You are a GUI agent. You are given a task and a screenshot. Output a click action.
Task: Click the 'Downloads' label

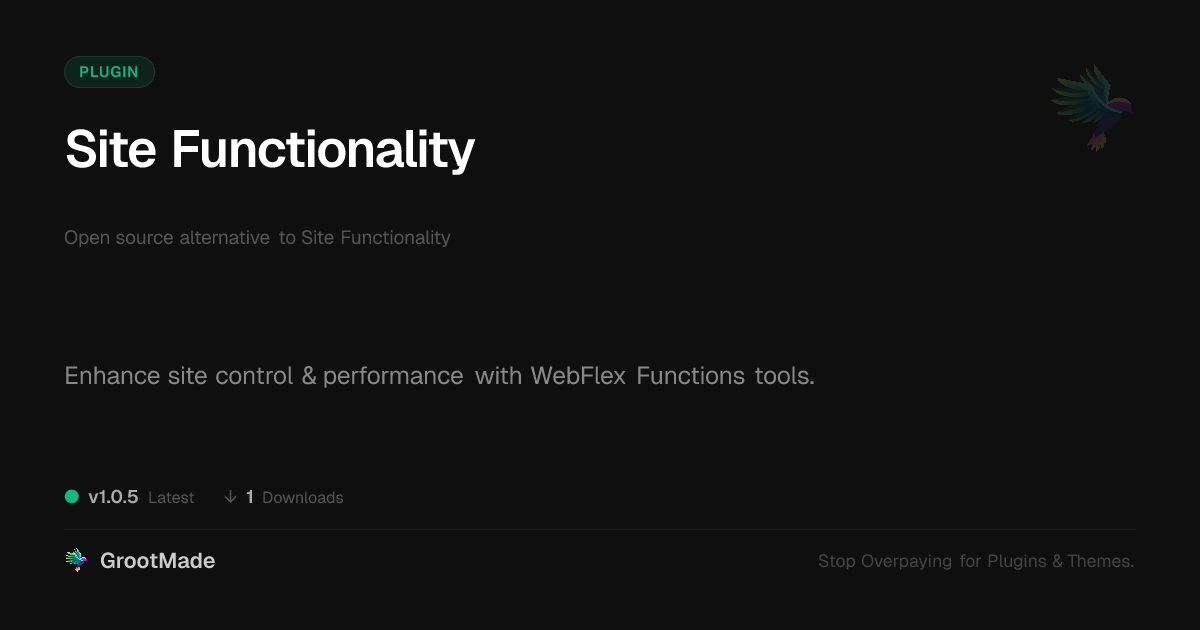(302, 498)
